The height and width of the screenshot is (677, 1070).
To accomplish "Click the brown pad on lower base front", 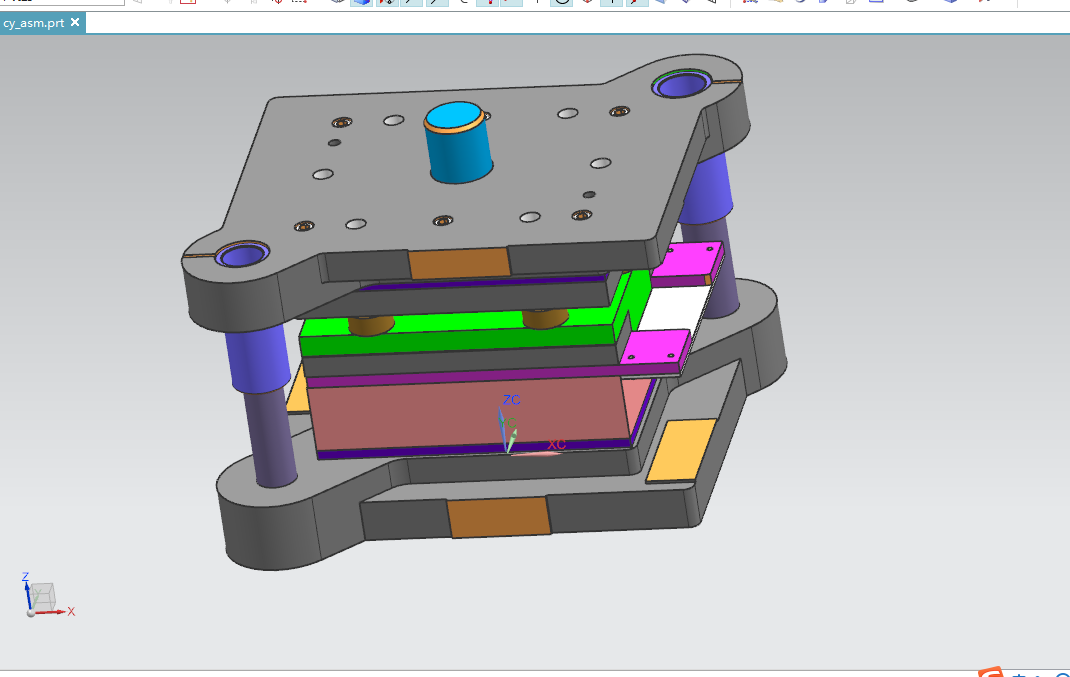I will pos(499,517).
